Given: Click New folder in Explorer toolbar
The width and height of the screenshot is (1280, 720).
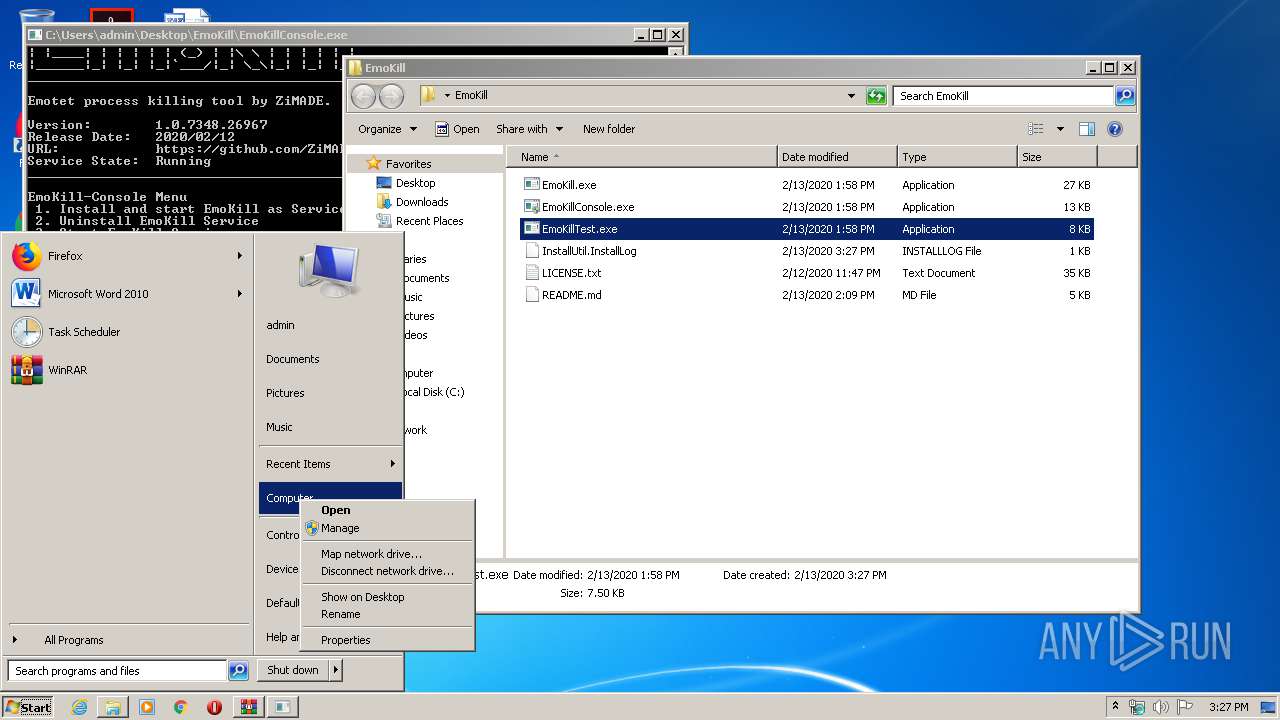Looking at the screenshot, I should [609, 129].
